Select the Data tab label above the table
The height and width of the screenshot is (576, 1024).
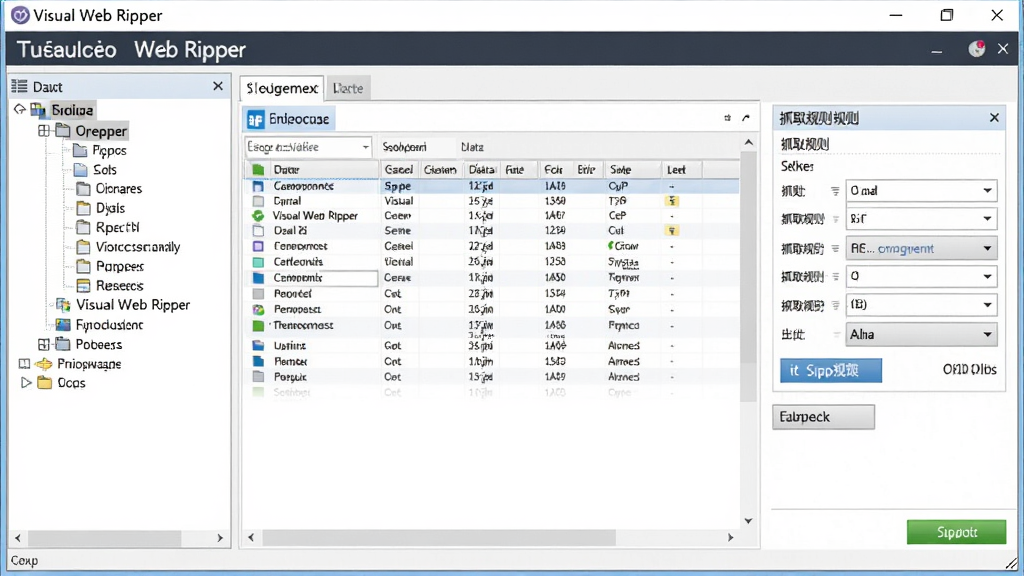(472, 147)
